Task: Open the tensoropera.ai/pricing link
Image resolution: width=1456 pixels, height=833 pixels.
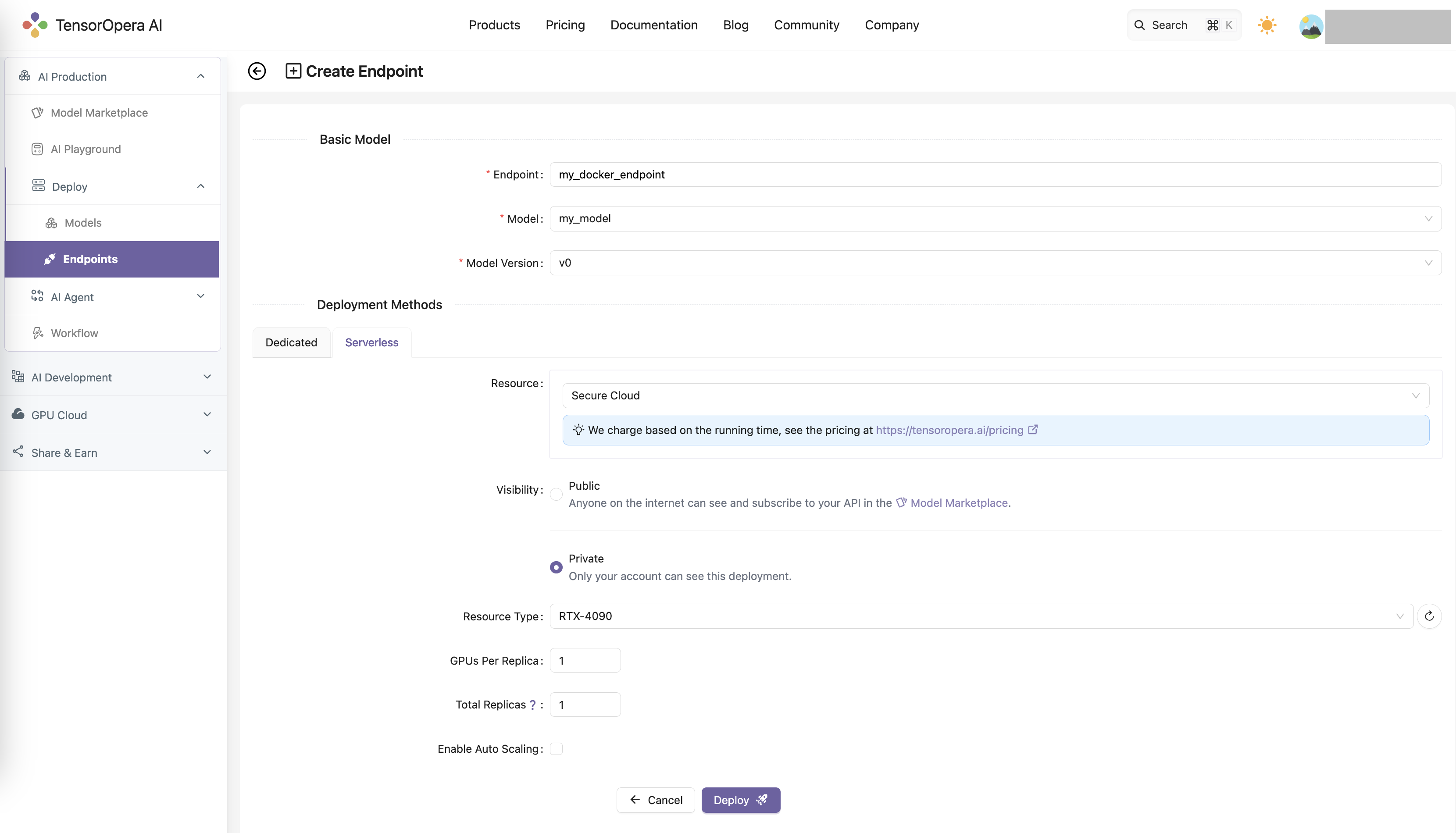Action: 949,430
